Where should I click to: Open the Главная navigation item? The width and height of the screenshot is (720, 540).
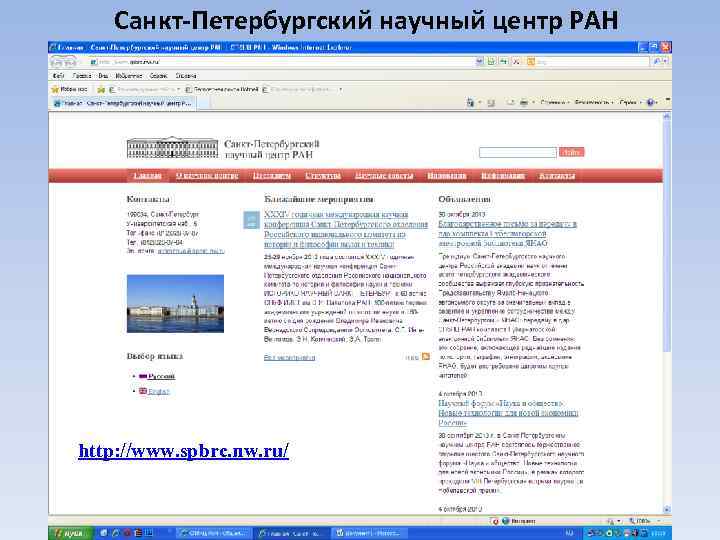tap(147, 176)
